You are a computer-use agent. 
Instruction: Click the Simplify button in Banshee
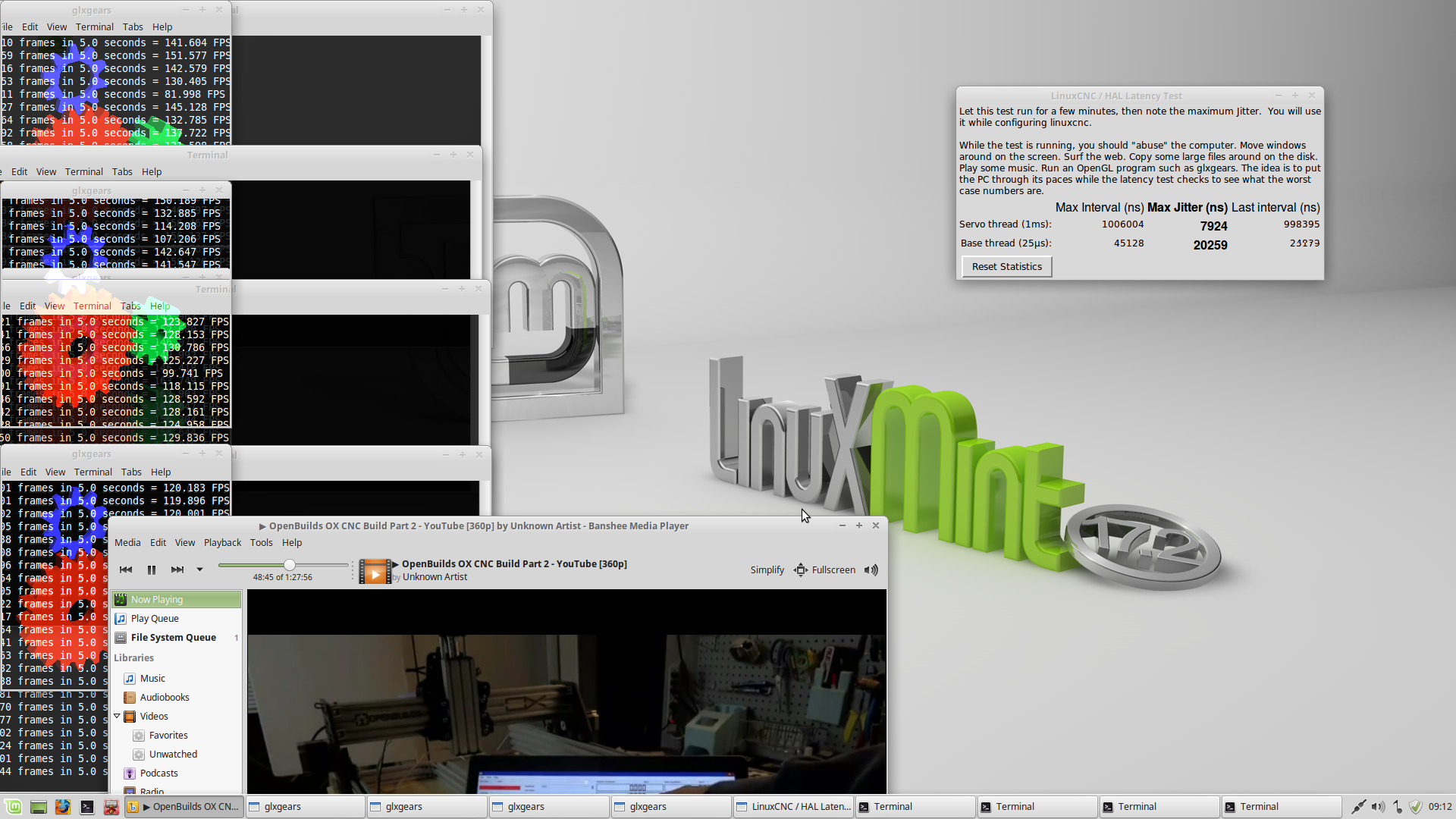(767, 570)
